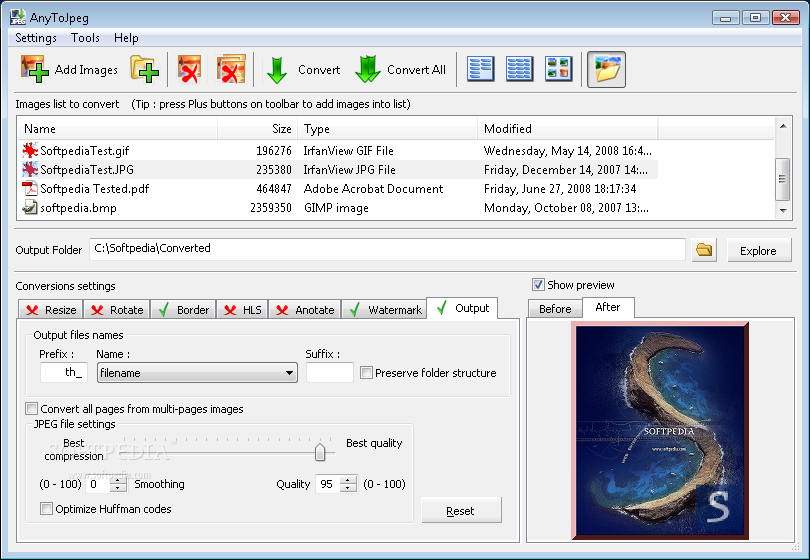Click the Softpedia preview image
Image resolution: width=810 pixels, height=560 pixels.
click(660, 430)
